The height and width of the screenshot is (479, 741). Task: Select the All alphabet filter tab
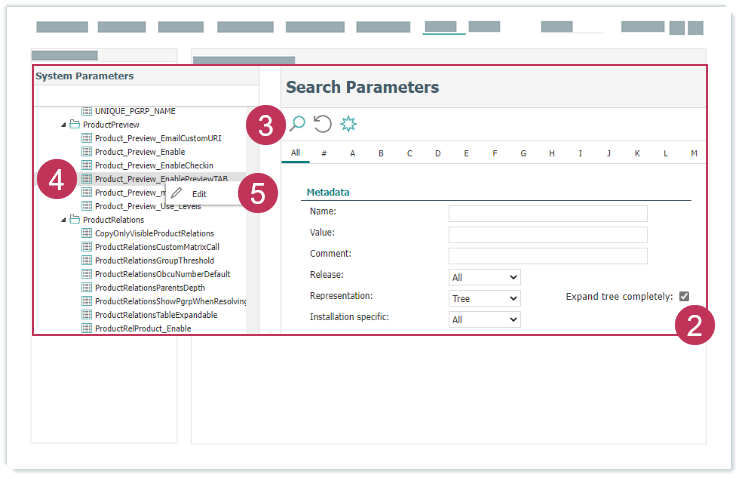[295, 153]
